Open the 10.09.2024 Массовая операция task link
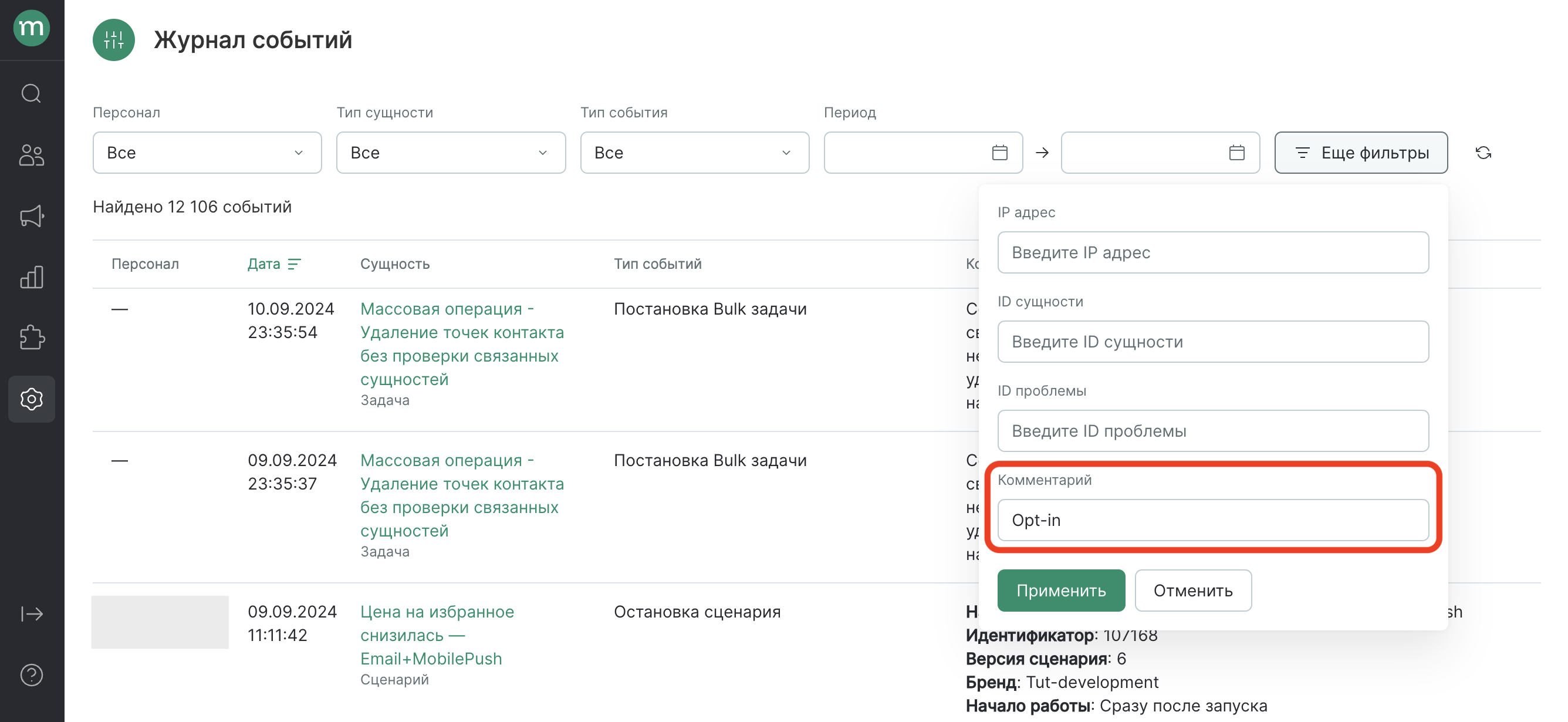The image size is (1568, 722). click(x=462, y=344)
